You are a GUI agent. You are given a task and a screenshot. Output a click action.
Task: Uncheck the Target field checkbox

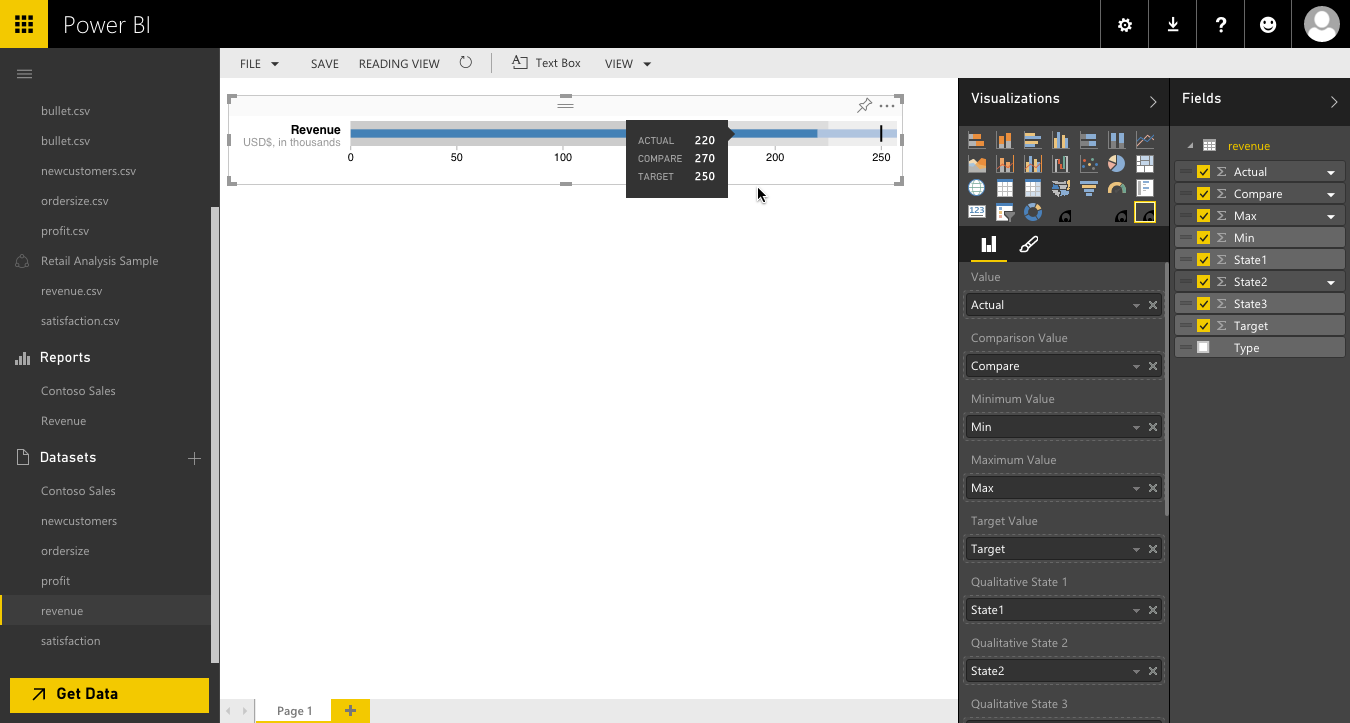tap(1203, 325)
